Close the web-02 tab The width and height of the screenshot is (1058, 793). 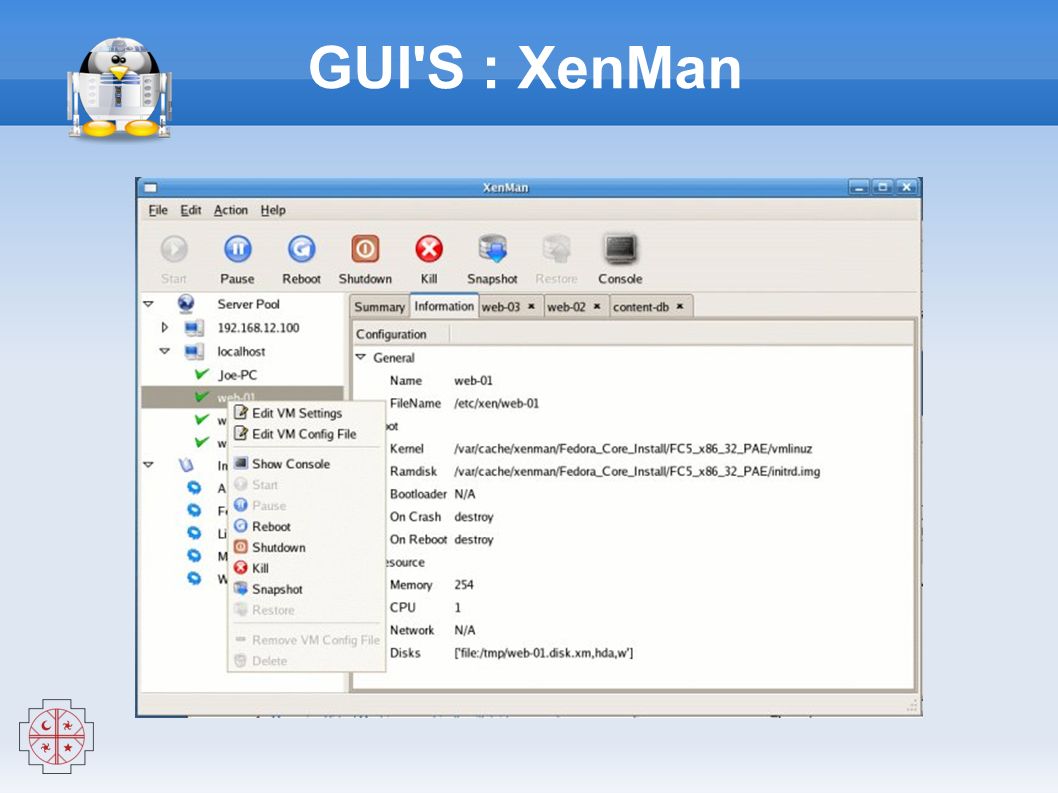pyautogui.click(x=597, y=306)
